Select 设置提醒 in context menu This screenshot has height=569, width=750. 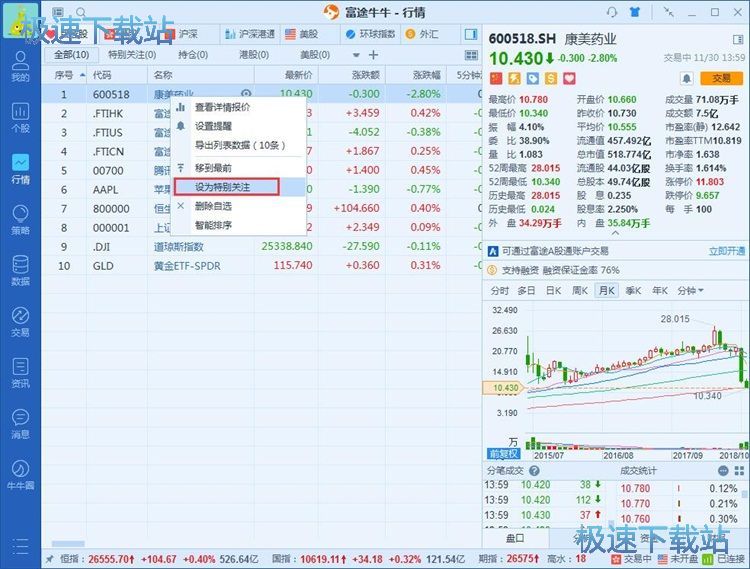point(238,126)
